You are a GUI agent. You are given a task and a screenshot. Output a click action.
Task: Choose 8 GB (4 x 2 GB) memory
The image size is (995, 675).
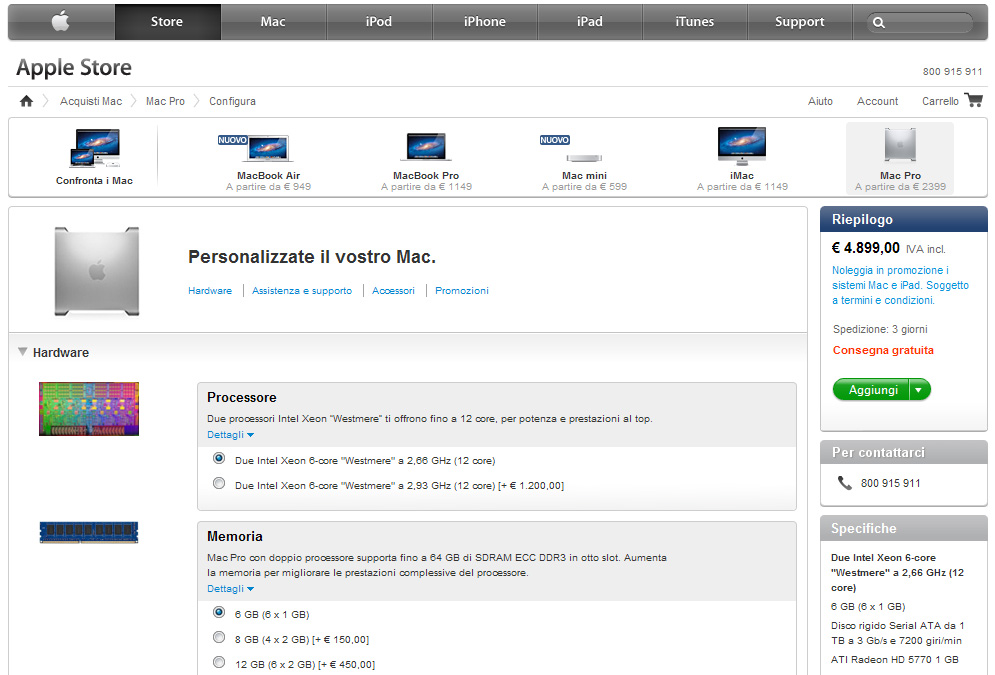[x=219, y=637]
